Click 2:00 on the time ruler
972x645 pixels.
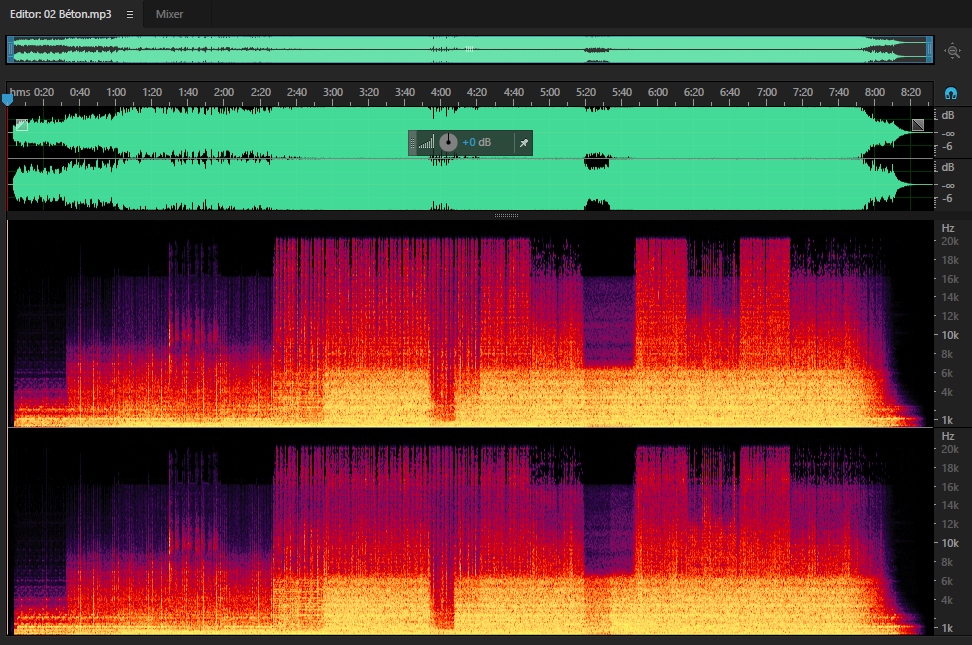tap(224, 92)
